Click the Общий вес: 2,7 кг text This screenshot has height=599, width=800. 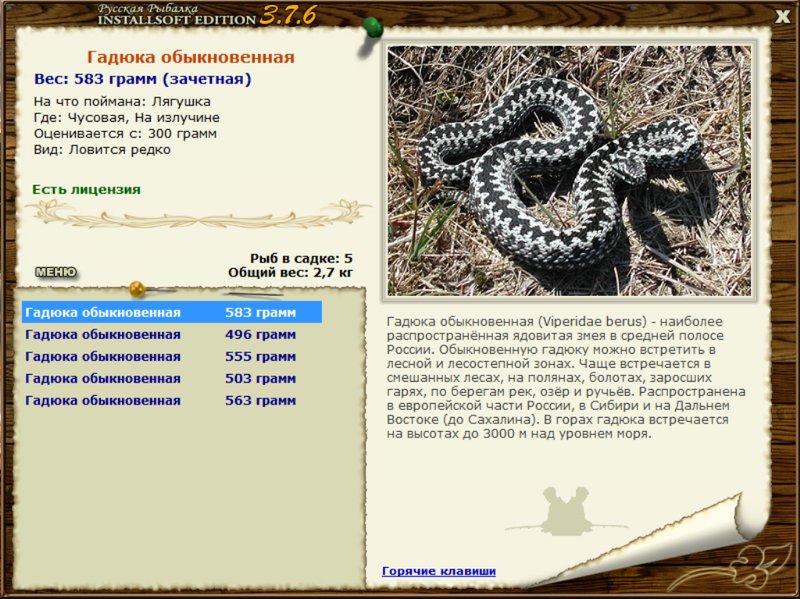coord(290,272)
